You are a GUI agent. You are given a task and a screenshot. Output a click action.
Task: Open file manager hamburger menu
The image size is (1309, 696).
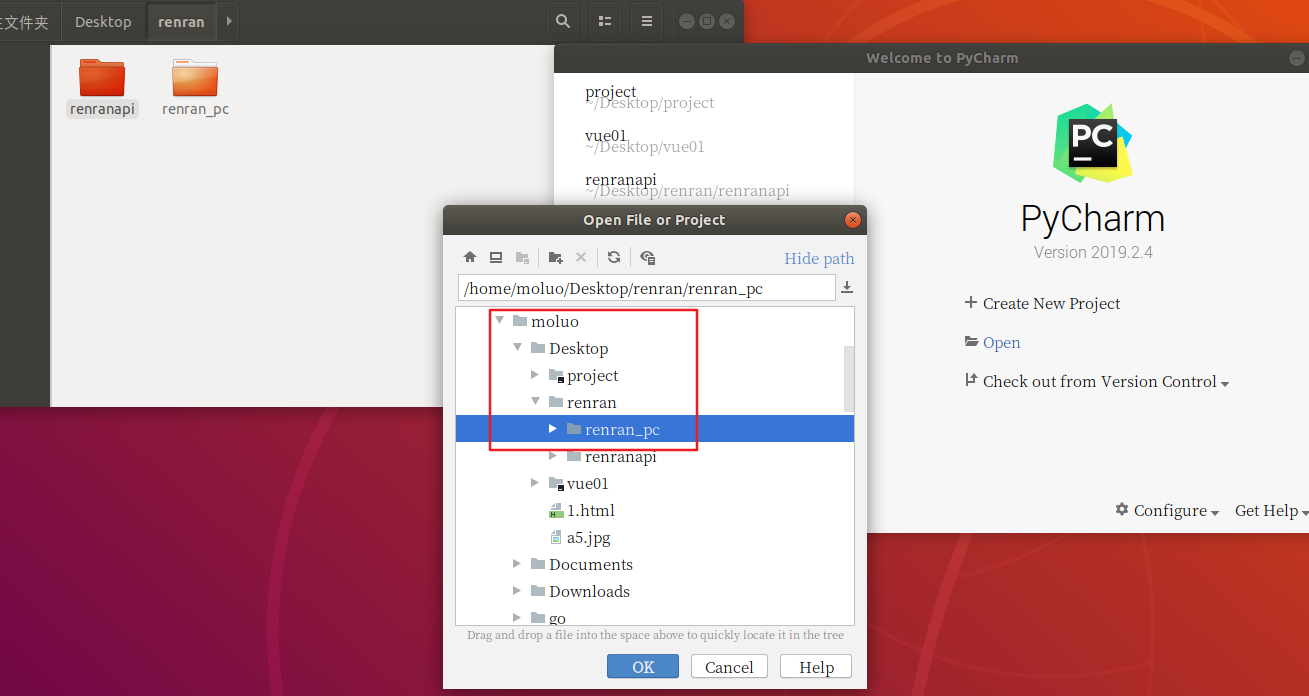(647, 21)
